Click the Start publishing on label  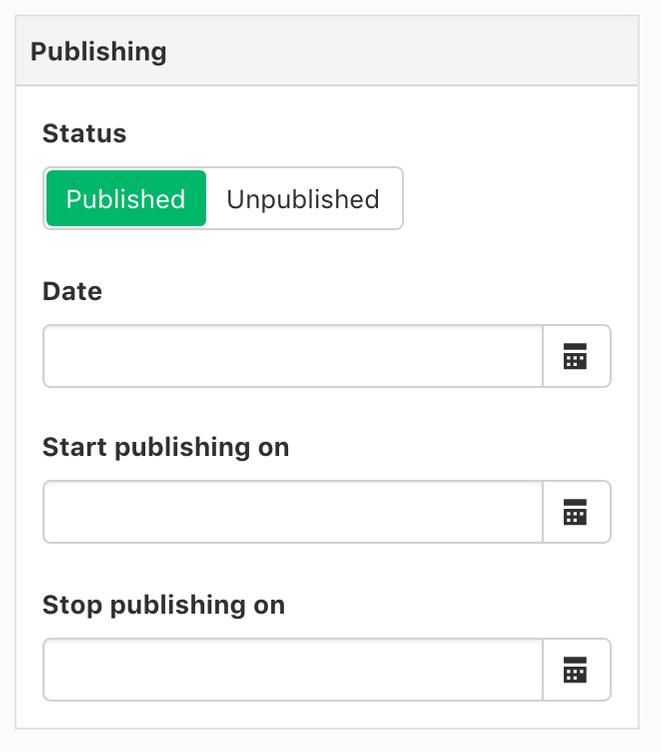tap(166, 447)
